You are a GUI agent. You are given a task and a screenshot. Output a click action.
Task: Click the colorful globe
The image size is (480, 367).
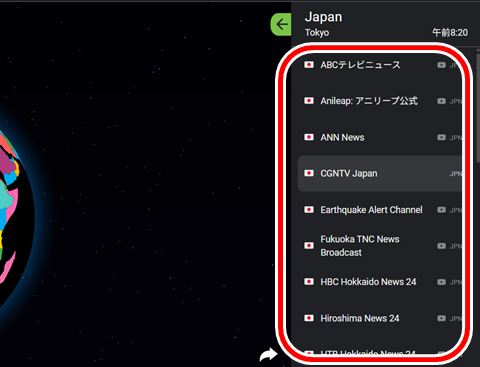point(17,218)
